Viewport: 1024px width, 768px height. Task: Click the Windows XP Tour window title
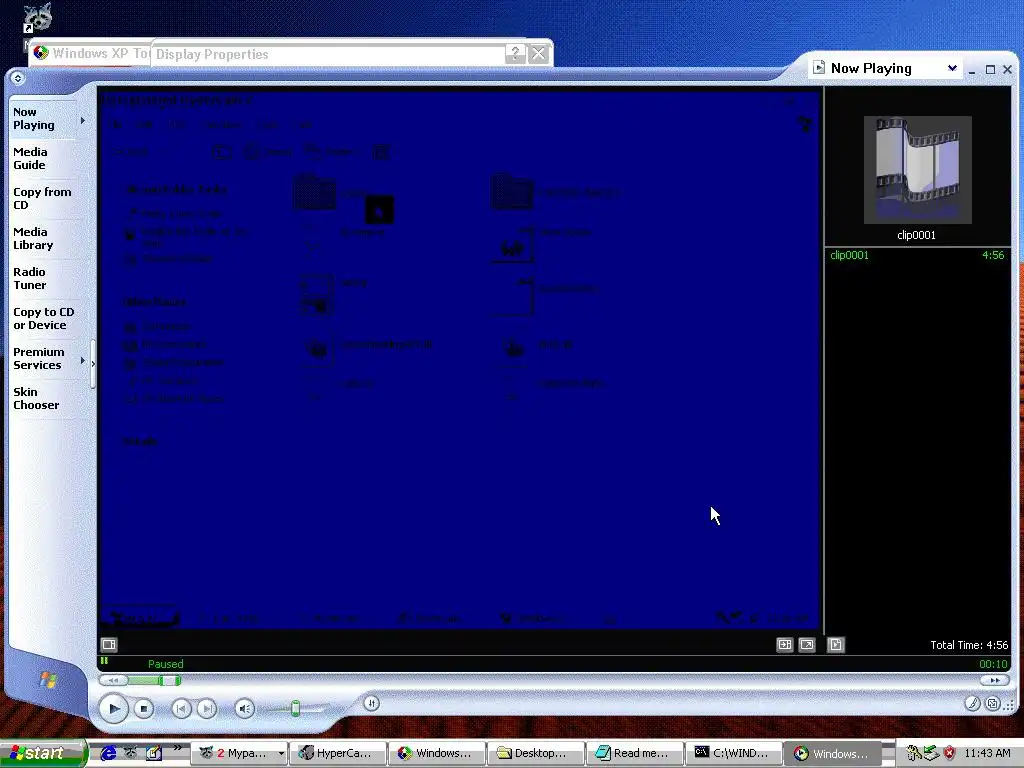101,54
